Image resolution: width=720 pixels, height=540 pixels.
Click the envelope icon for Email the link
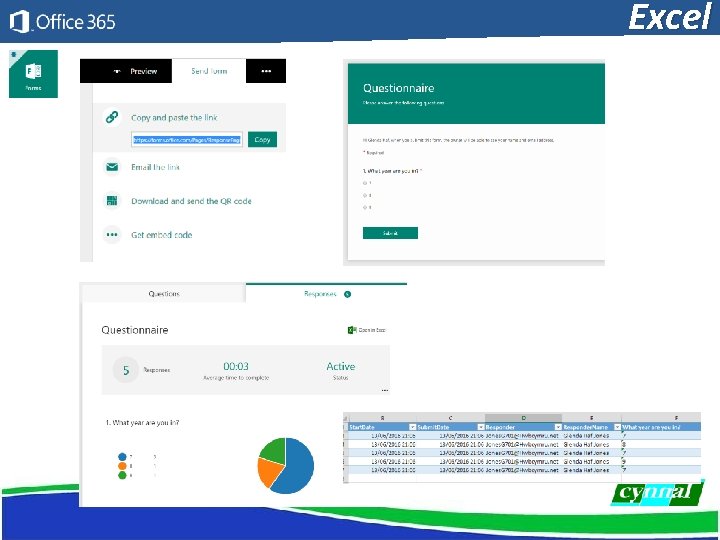[x=112, y=167]
